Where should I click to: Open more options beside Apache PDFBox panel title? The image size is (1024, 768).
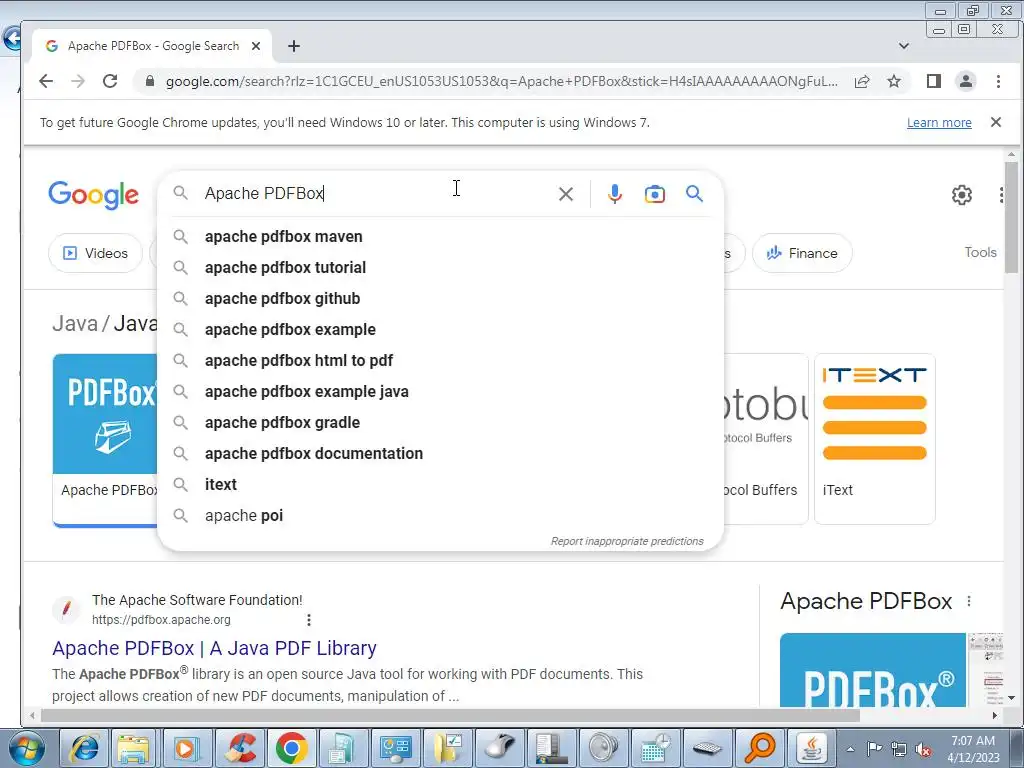pos(969,601)
